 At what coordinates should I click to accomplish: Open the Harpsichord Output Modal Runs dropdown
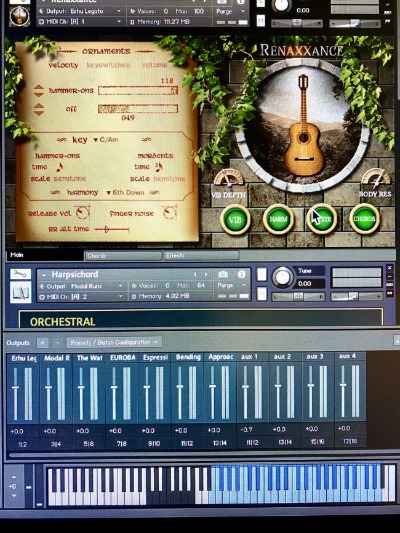(81, 286)
